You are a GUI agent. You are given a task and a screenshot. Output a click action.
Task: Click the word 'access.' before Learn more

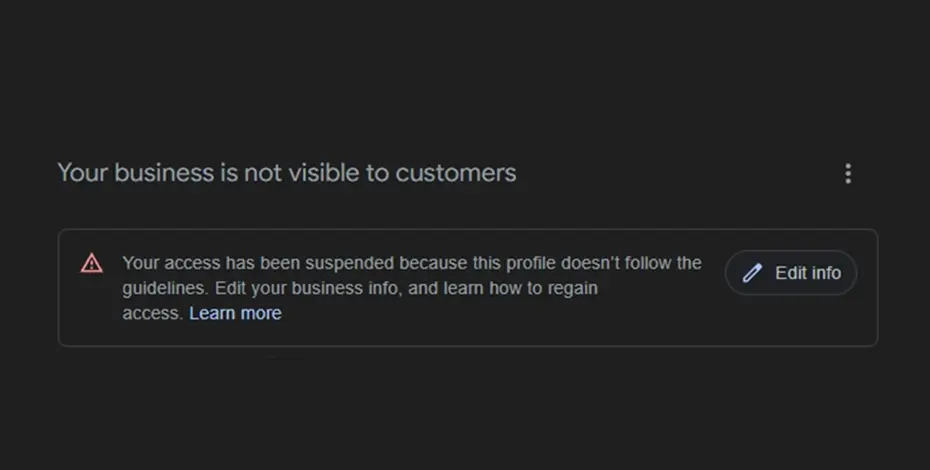pyautogui.click(x=152, y=313)
